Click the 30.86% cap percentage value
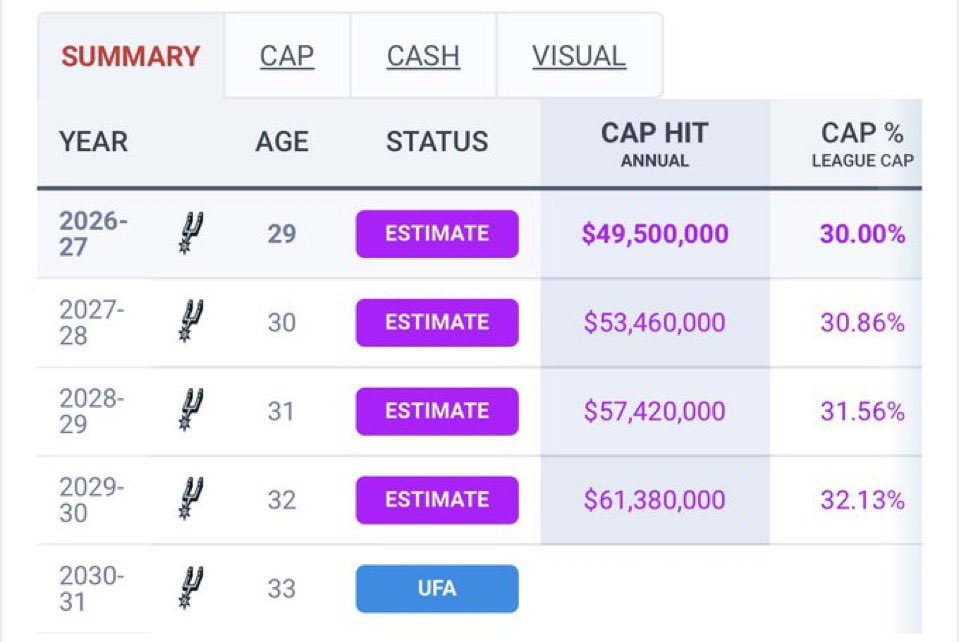The width and height of the screenshot is (959, 642). (x=862, y=322)
